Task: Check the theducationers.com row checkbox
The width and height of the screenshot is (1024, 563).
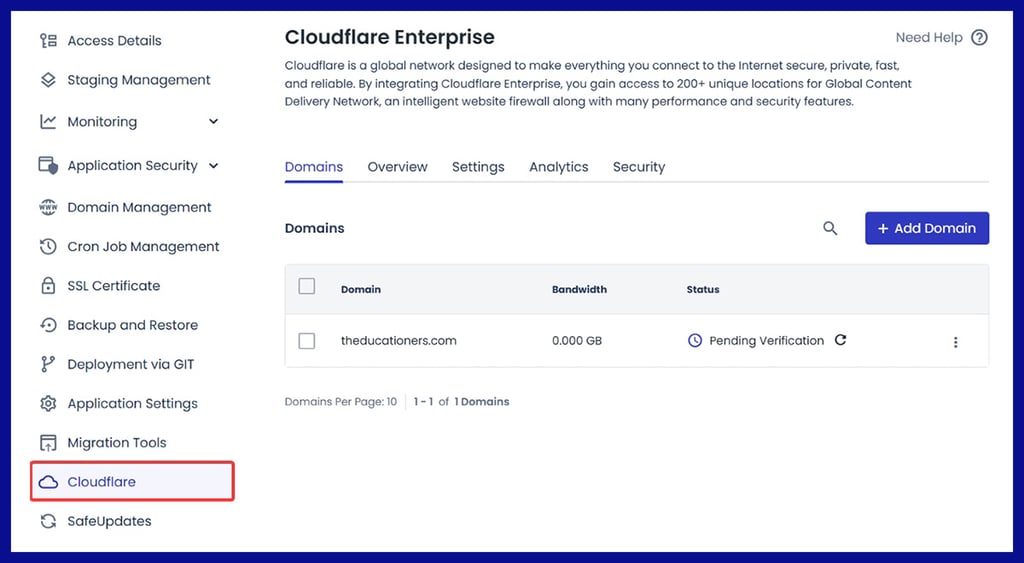Action: click(306, 341)
